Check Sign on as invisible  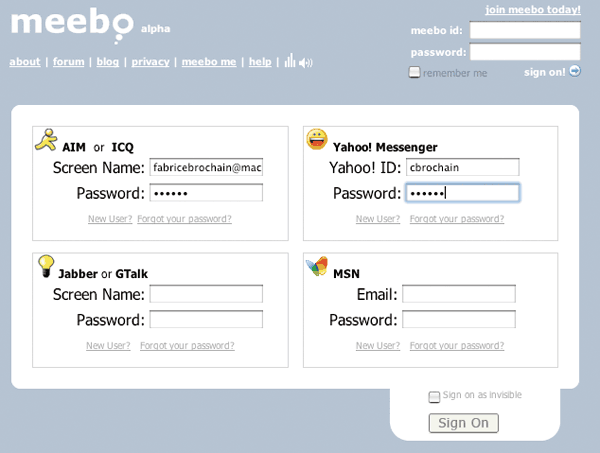(434, 397)
